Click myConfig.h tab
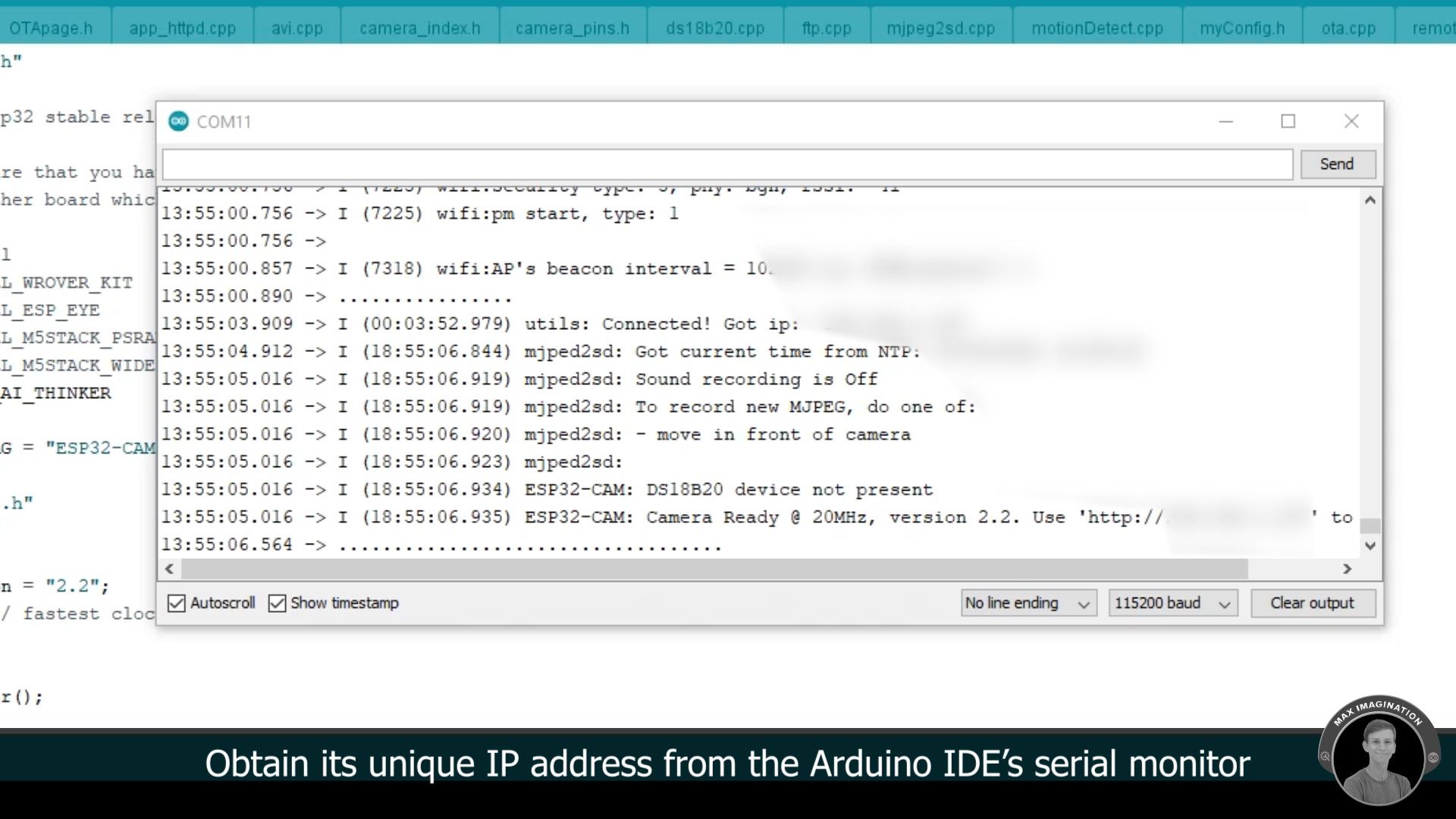Screen dimensions: 1456x819 click(1242, 27)
